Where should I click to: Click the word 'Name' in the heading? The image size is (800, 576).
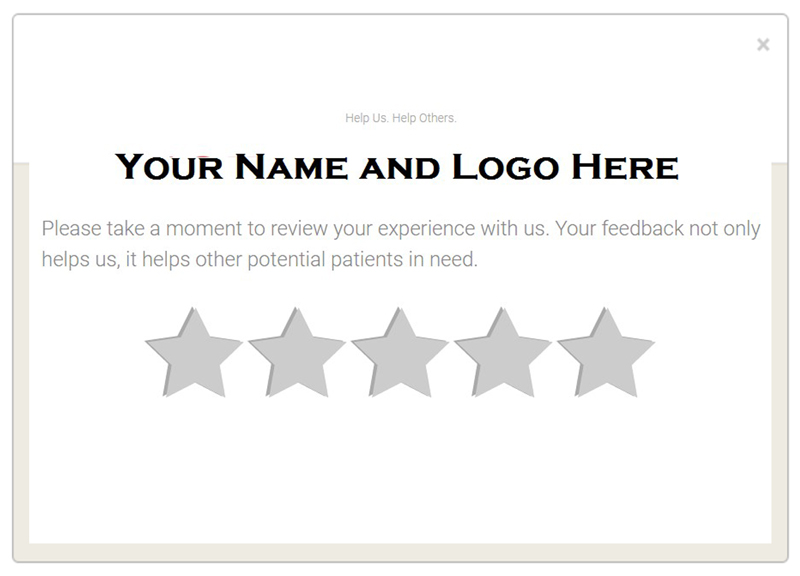(x=291, y=167)
